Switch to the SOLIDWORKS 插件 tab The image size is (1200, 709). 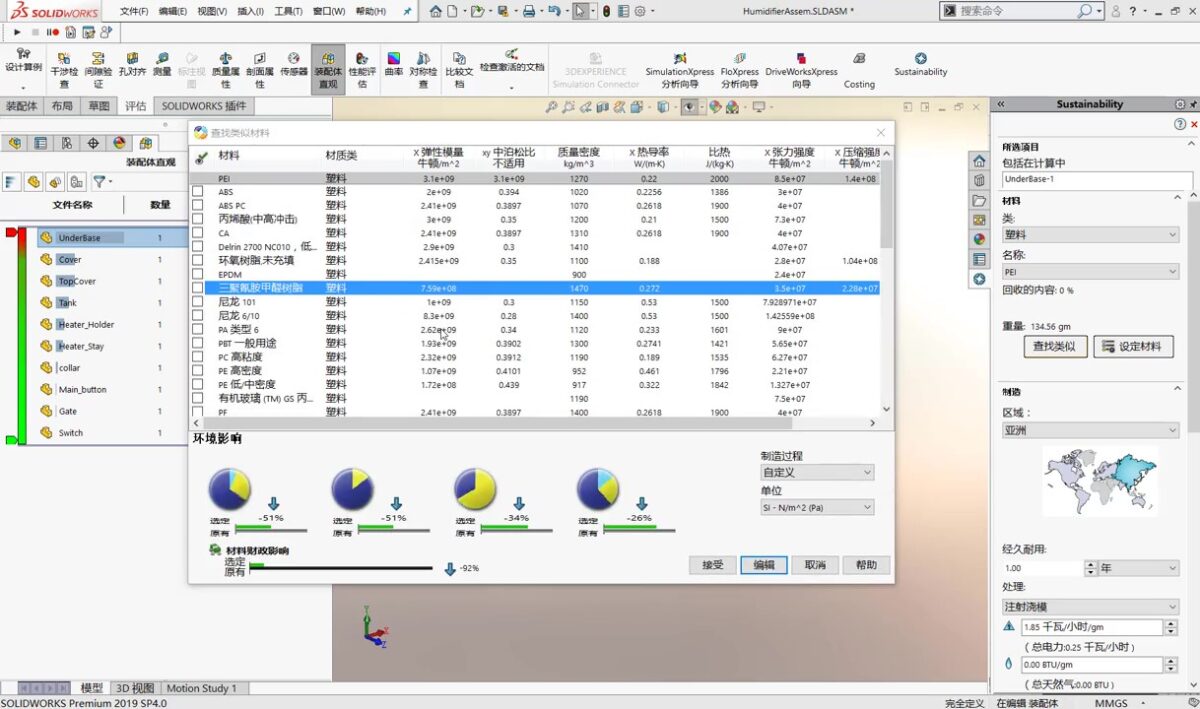pyautogui.click(x=204, y=106)
